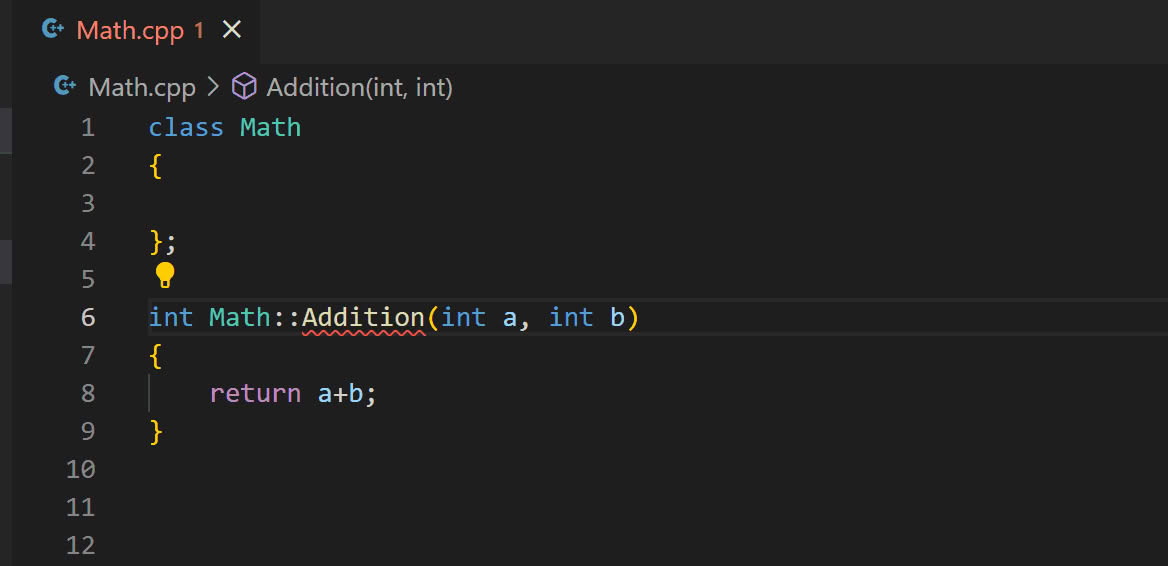Select the Math.cpp tab title

pos(130,30)
